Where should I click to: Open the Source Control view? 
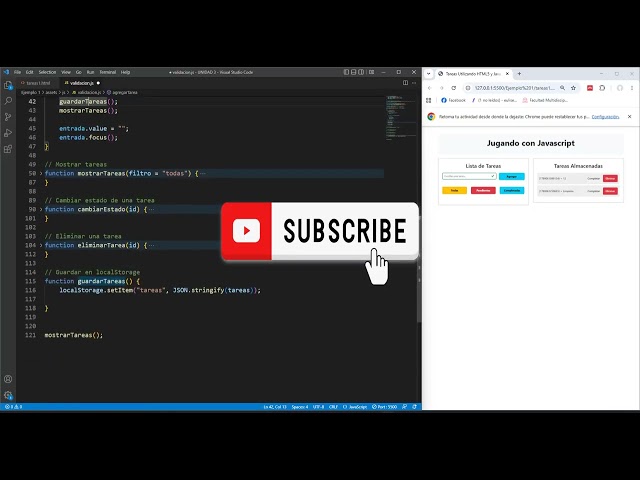(x=8, y=117)
